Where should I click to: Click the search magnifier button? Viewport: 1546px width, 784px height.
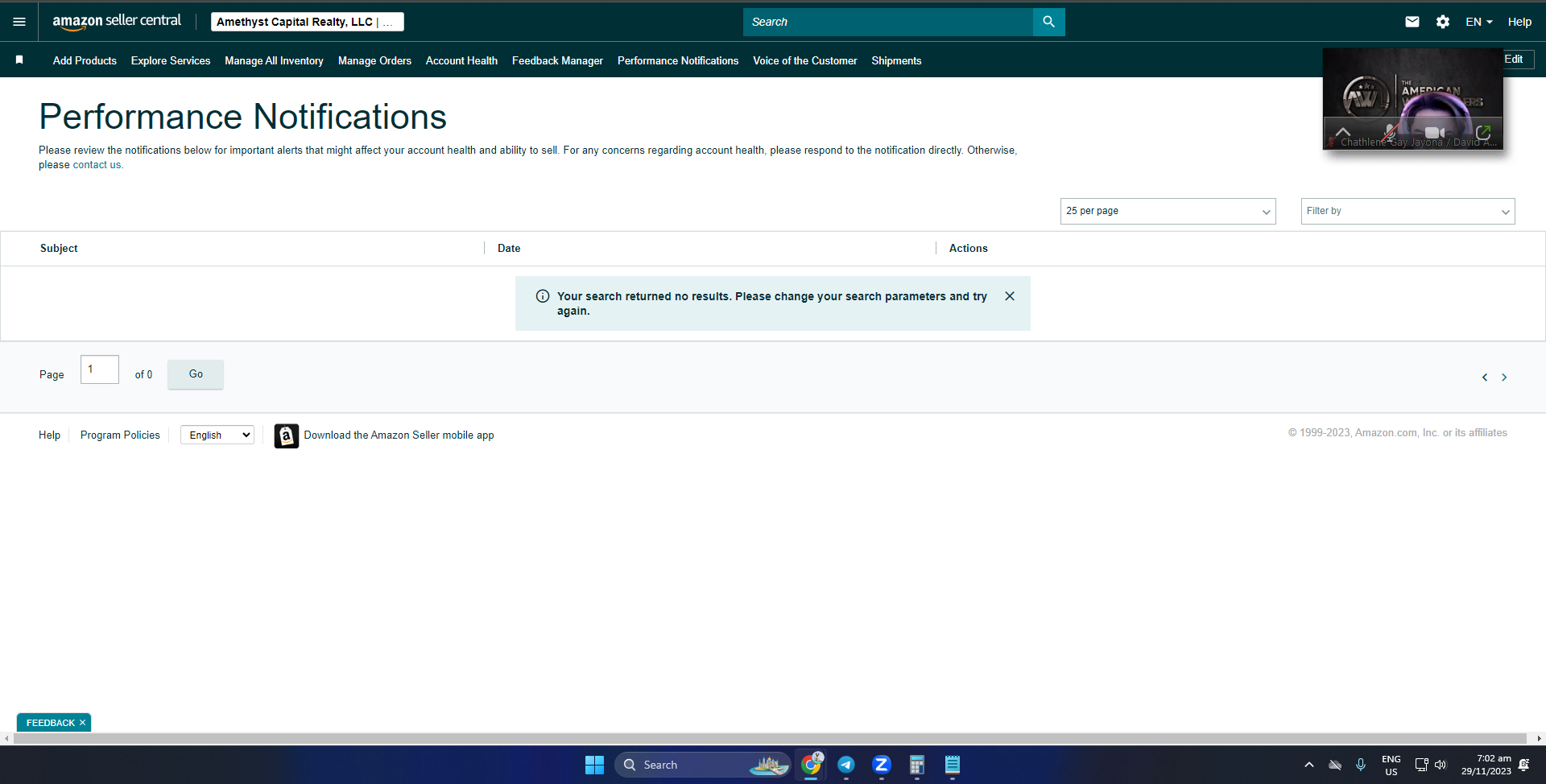(x=1048, y=22)
